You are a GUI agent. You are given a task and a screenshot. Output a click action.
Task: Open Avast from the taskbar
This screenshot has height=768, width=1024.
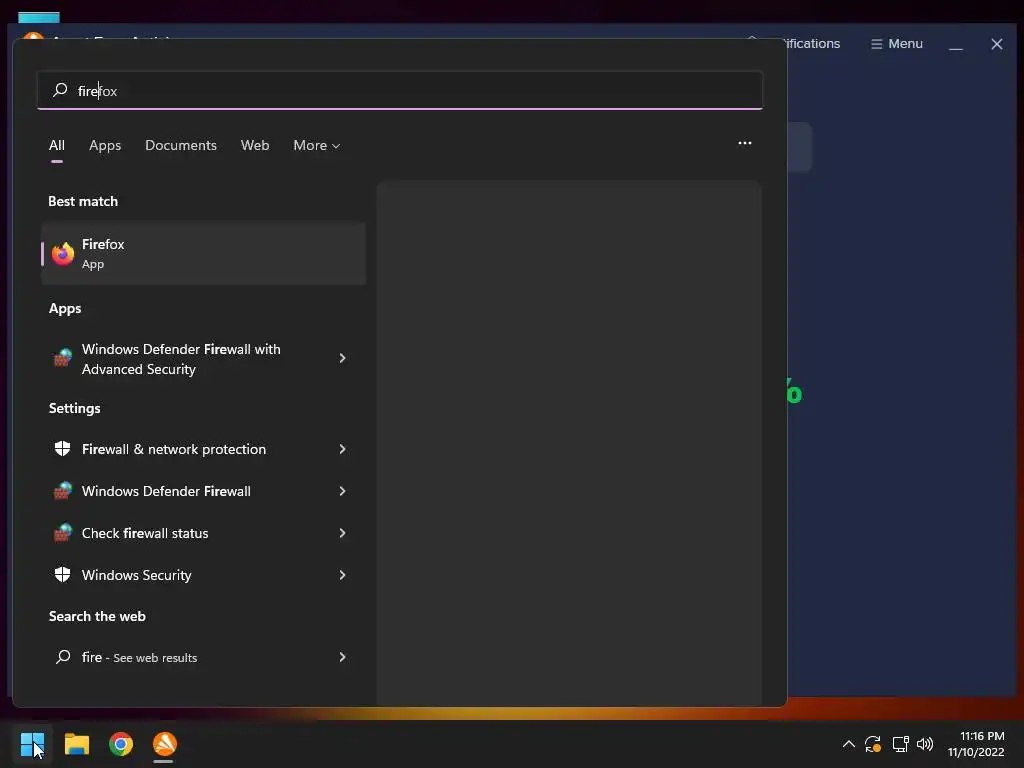tap(165, 744)
